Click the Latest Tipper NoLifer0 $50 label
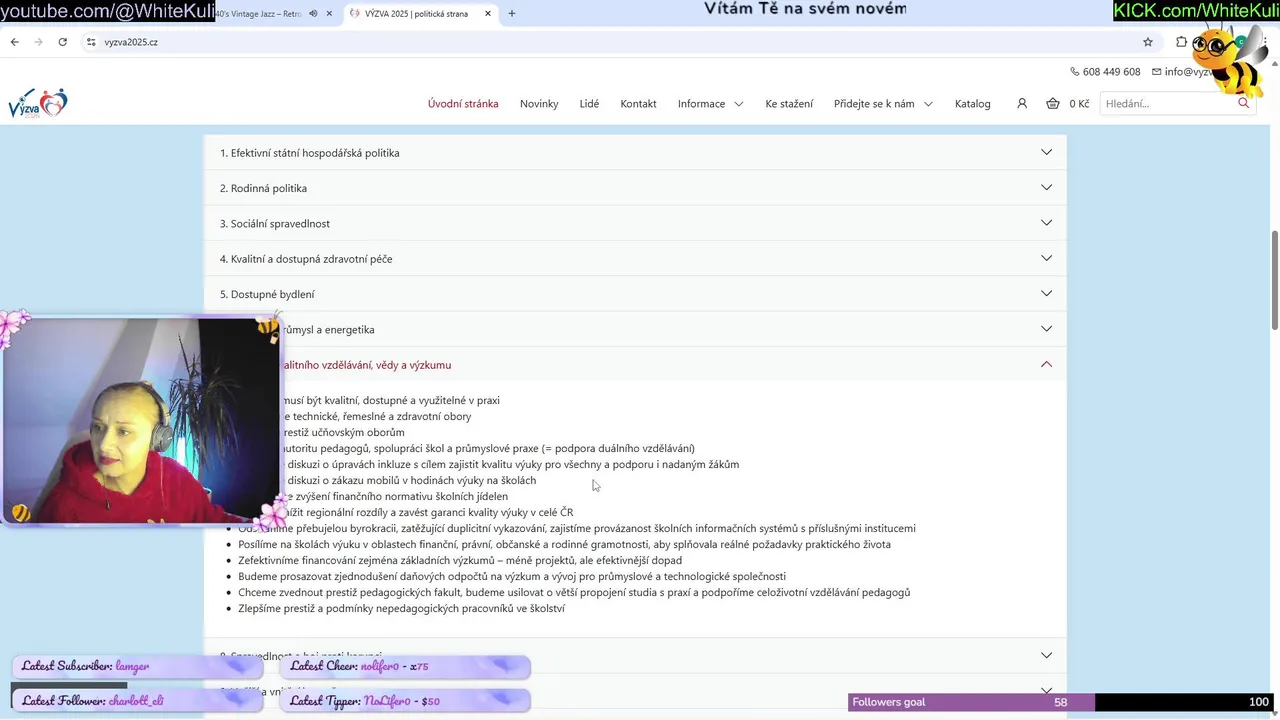Screen dimensions: 1280x720 coord(405,701)
